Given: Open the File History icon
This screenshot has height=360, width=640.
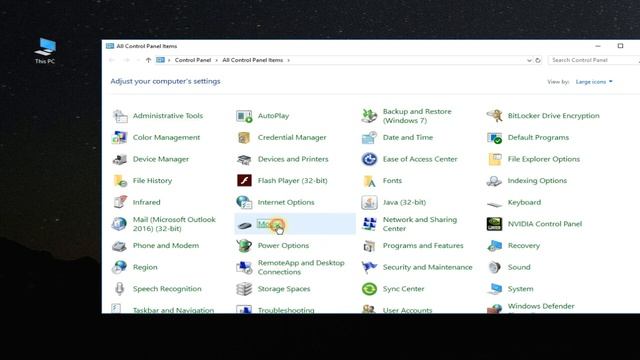Looking at the screenshot, I should [120, 181].
